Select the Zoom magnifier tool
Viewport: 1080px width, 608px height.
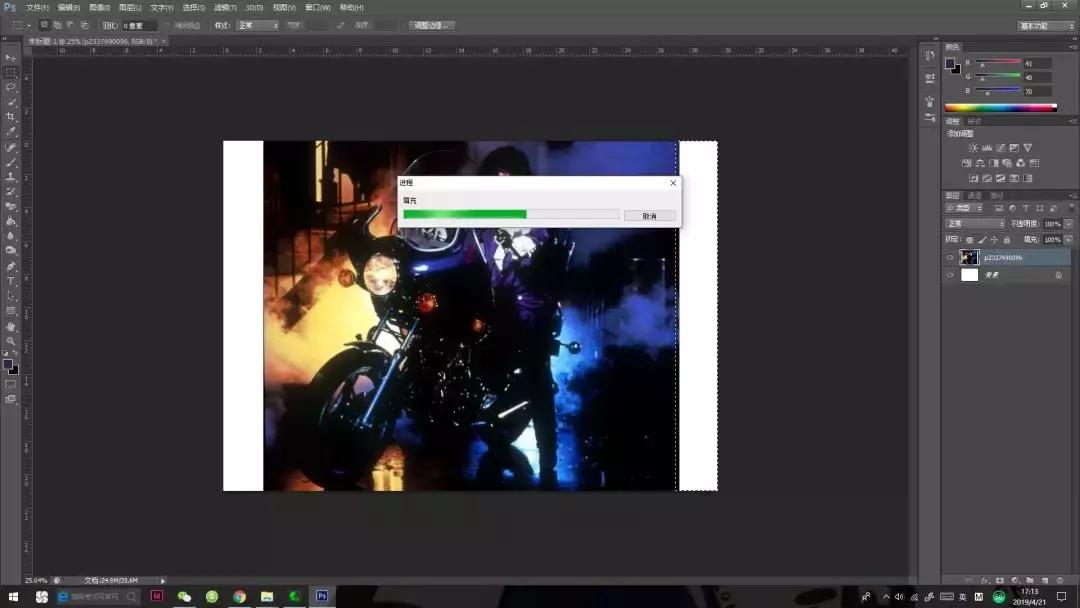(11, 341)
